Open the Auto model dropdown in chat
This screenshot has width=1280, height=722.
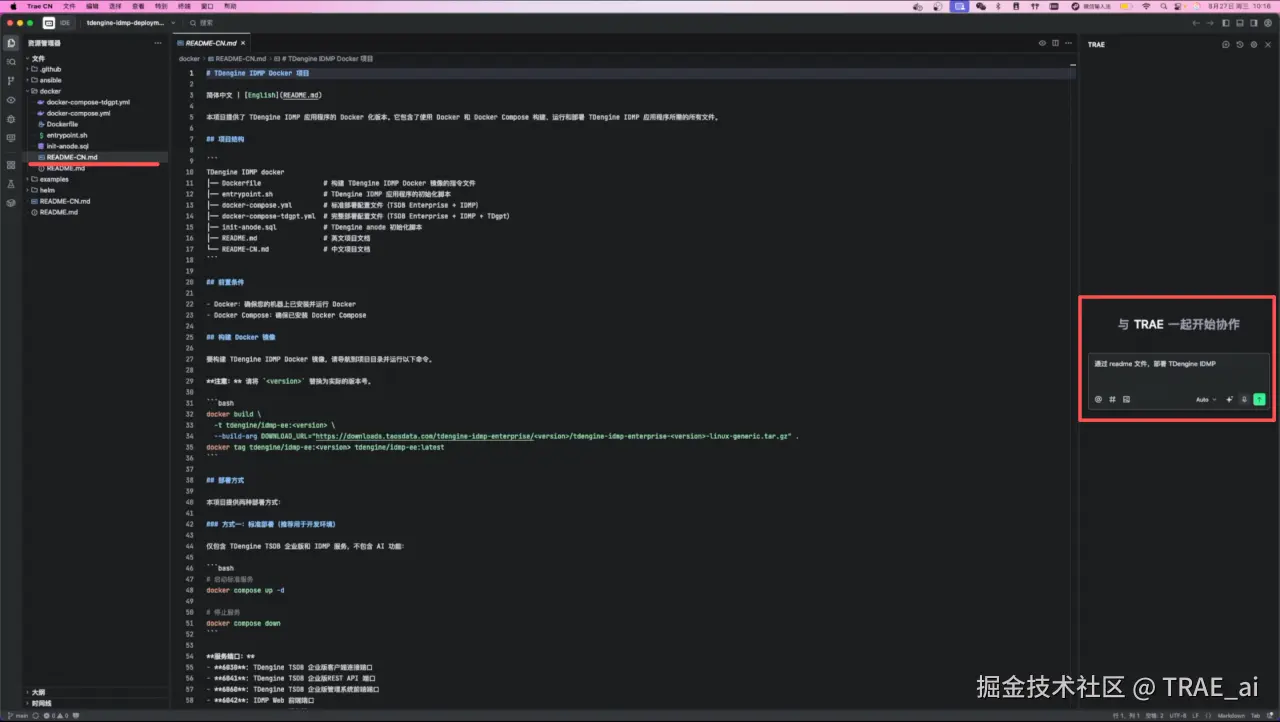pyautogui.click(x=1206, y=399)
